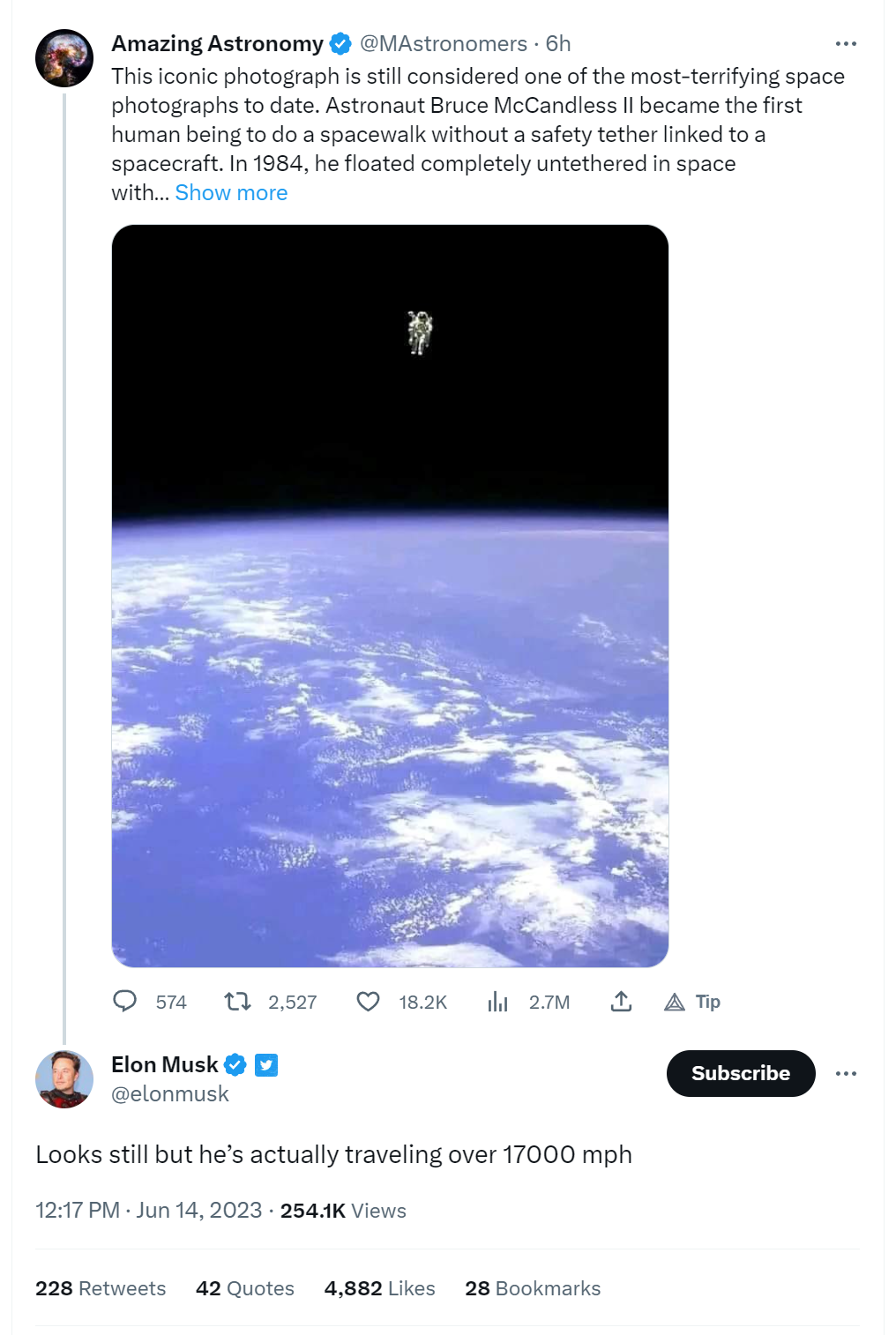Image resolution: width=896 pixels, height=1335 pixels.
Task: Expand tweet text with Show more
Action: [x=231, y=192]
